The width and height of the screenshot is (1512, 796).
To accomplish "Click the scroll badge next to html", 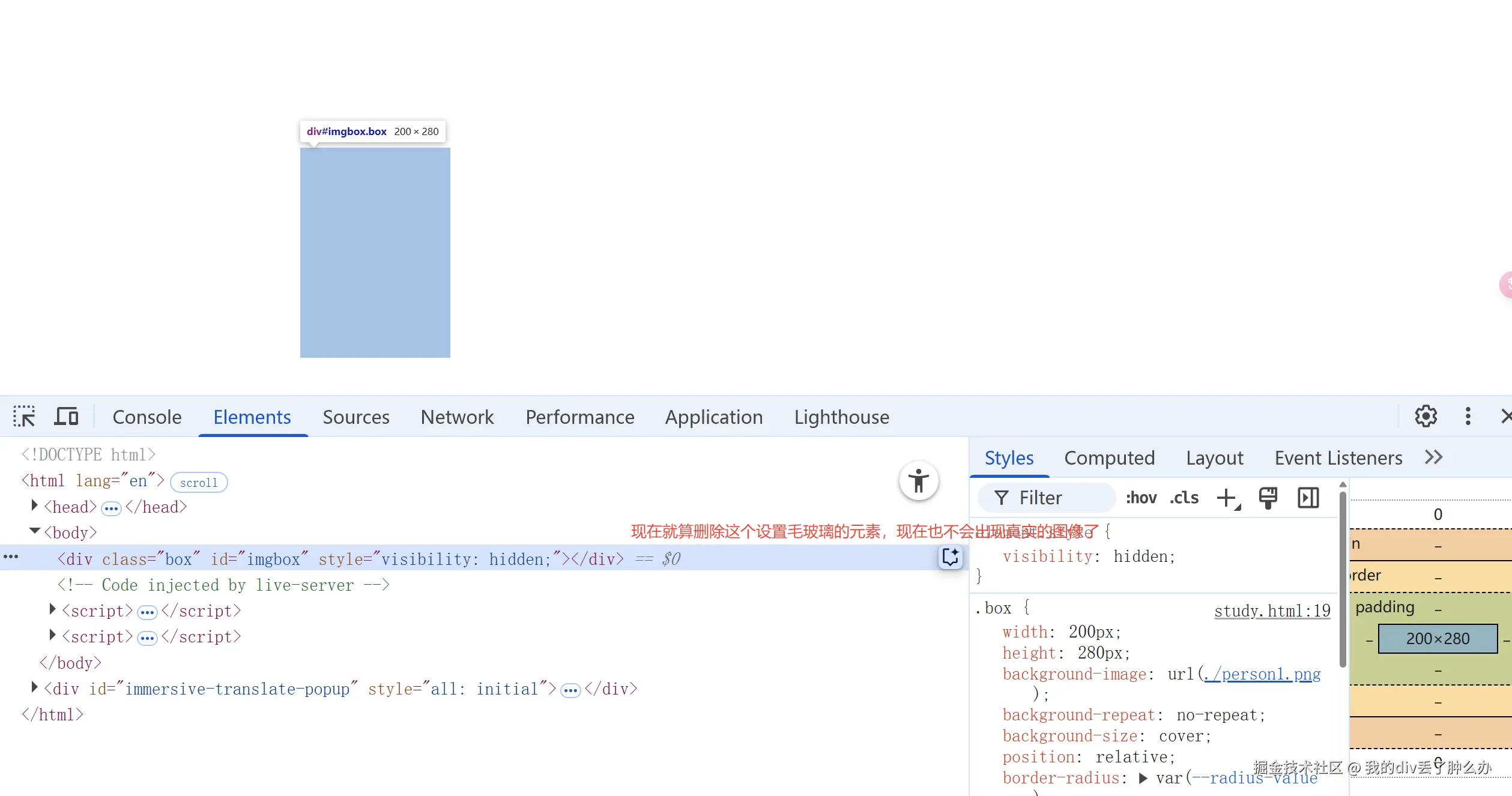I will [199, 483].
